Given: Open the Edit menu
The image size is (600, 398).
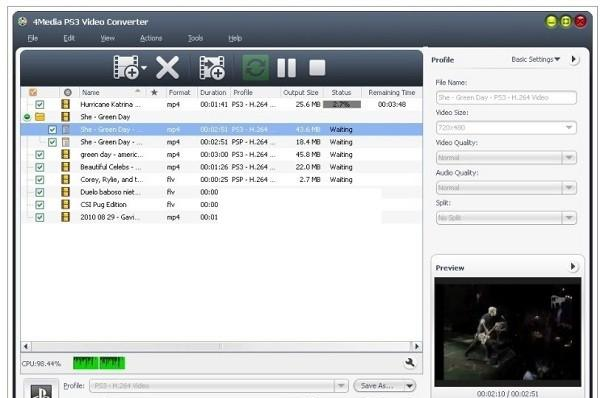Looking at the screenshot, I should pos(69,38).
